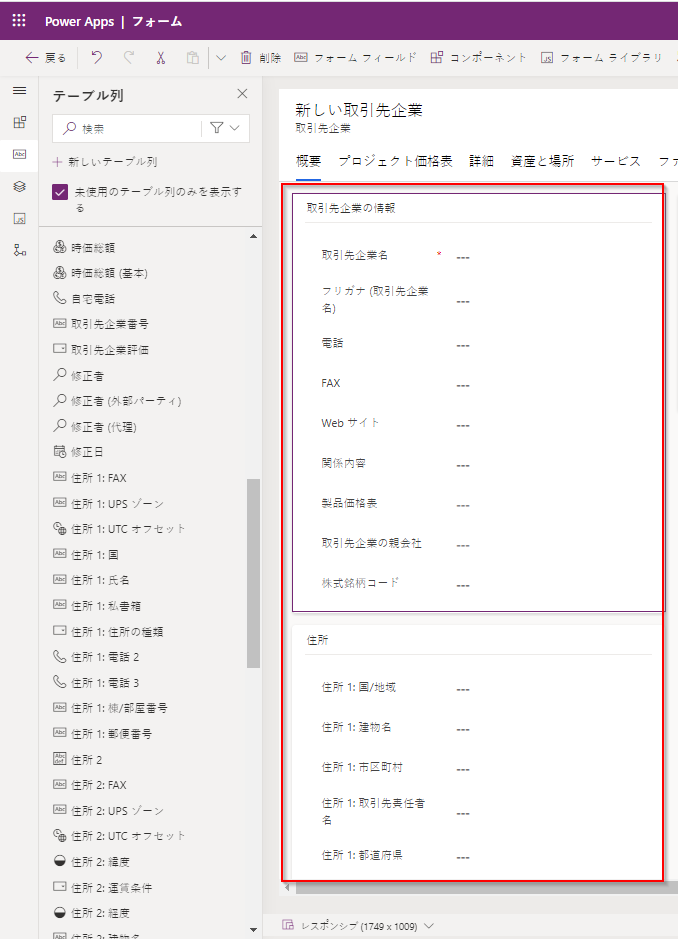
Task: Select the 住所 2: 運賃条件 column
Action: tap(102, 887)
